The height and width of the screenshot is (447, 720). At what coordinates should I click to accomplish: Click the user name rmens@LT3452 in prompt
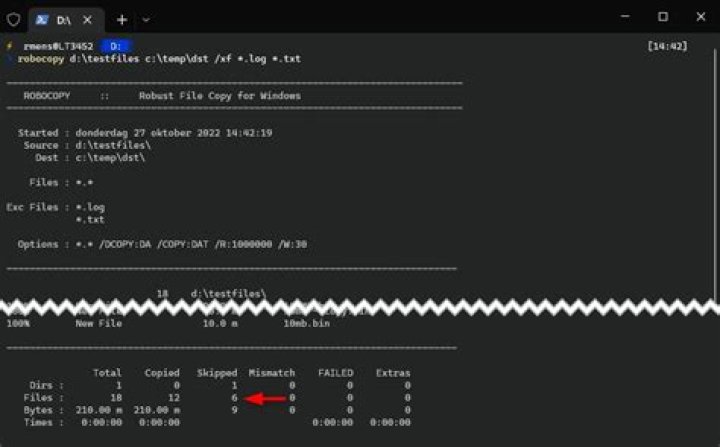pyautogui.click(x=58, y=46)
